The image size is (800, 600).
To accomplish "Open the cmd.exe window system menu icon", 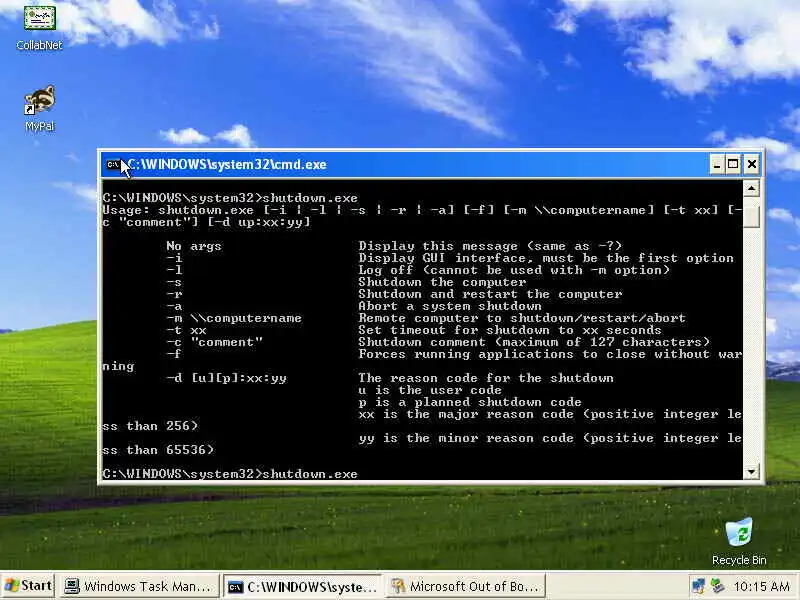I will [x=113, y=164].
